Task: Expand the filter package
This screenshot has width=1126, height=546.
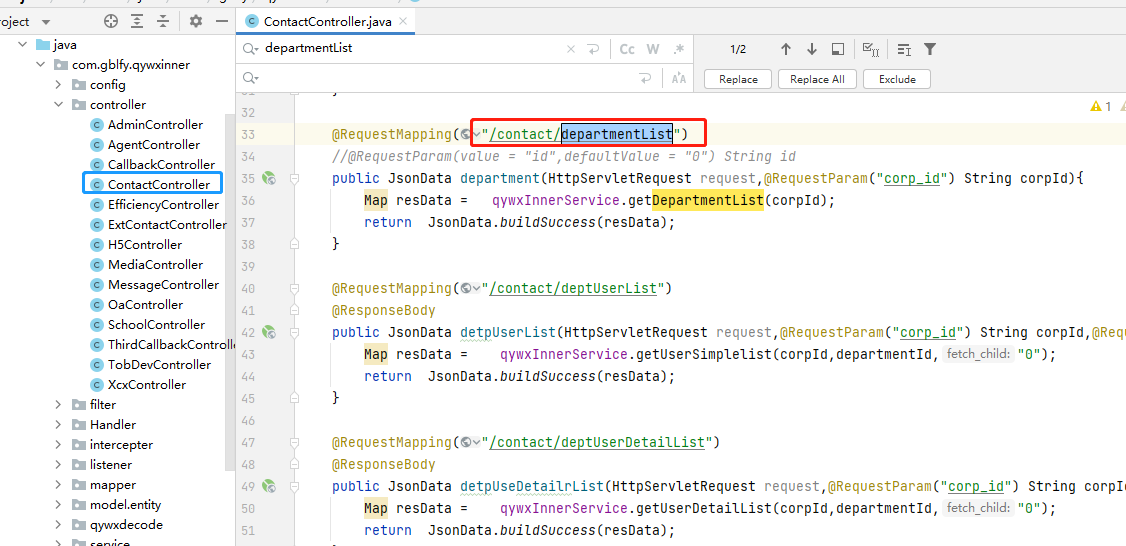Action: pyautogui.click(x=58, y=404)
